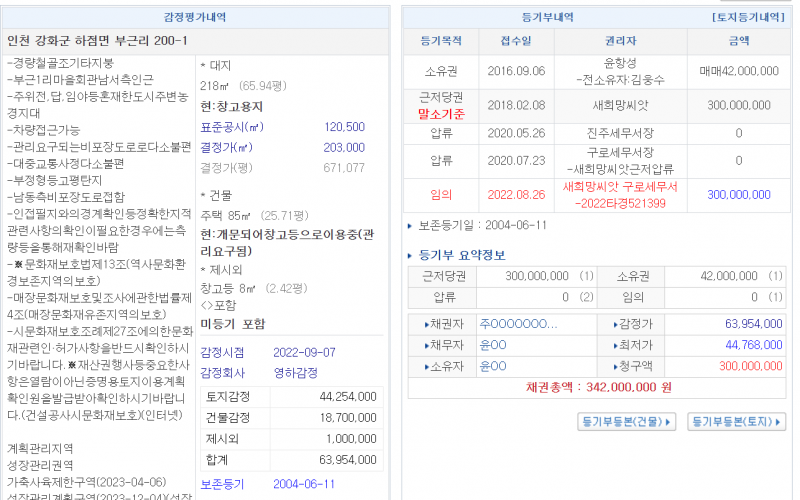The width and height of the screenshot is (800, 500).
Task: Open the 등기부등본(건물) document
Action: pyautogui.click(x=627, y=422)
